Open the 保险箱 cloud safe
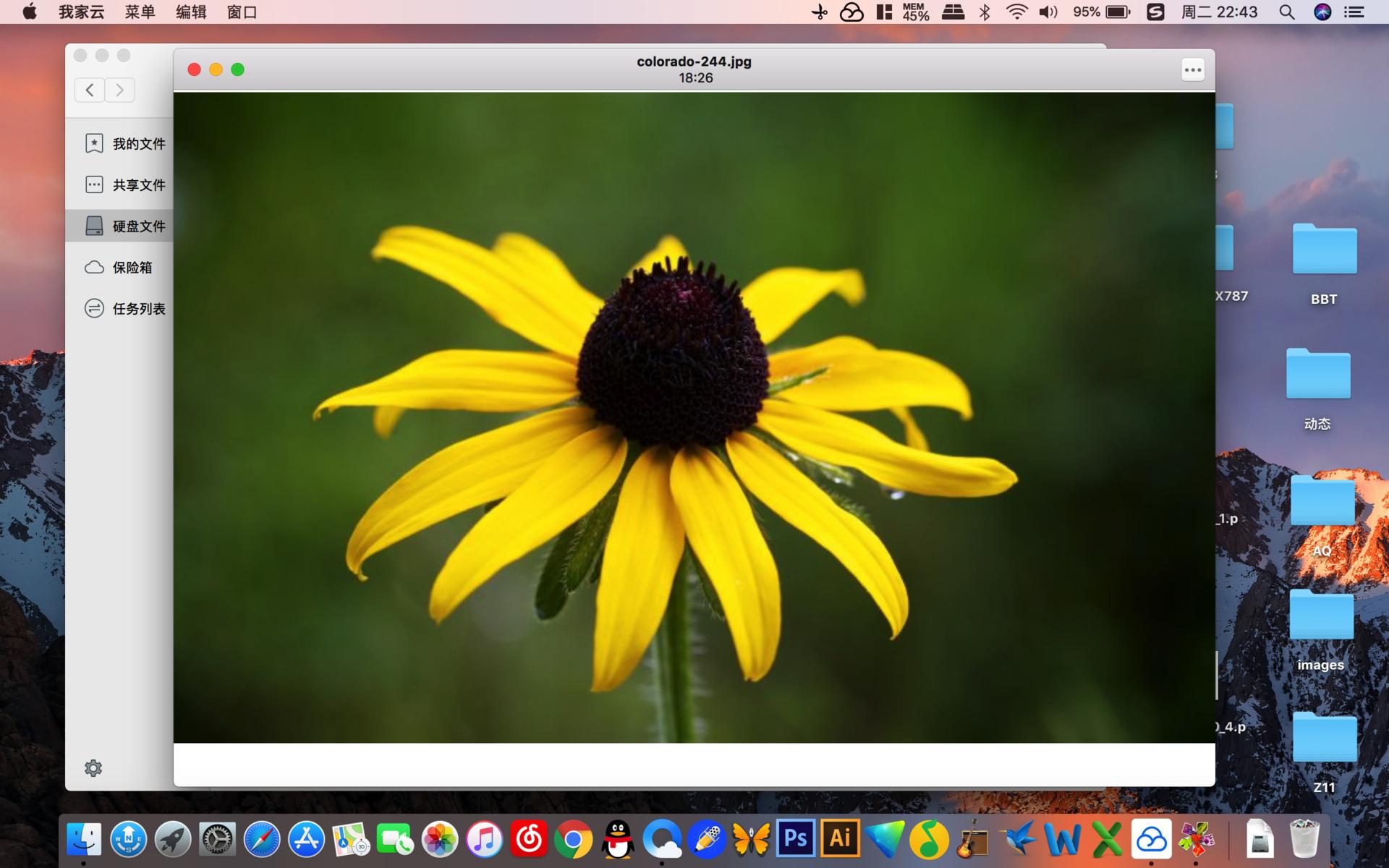The width and height of the screenshot is (1389, 868). 119,267
